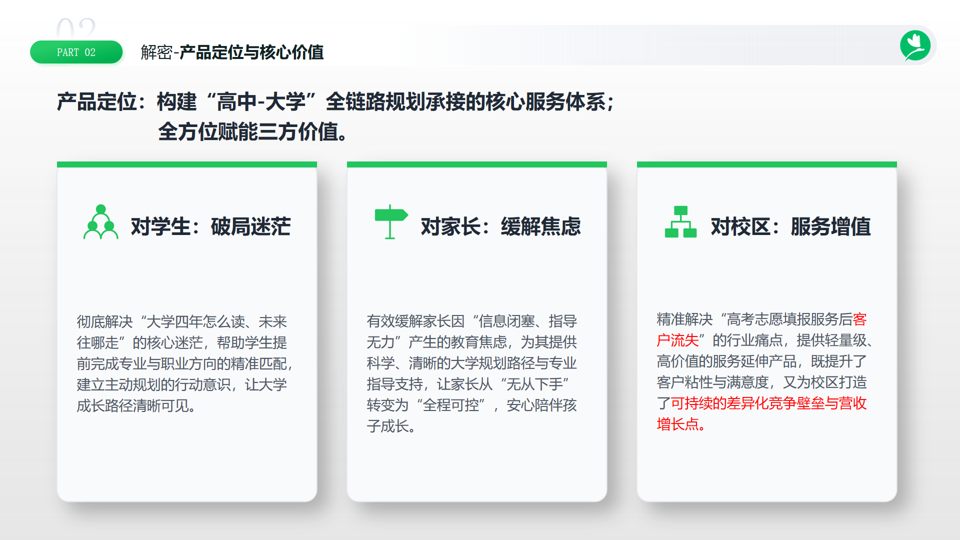The height and width of the screenshot is (540, 960).
Task: Click the paragraph starting with 有效缓解家长
Action: pyautogui.click(x=472, y=373)
